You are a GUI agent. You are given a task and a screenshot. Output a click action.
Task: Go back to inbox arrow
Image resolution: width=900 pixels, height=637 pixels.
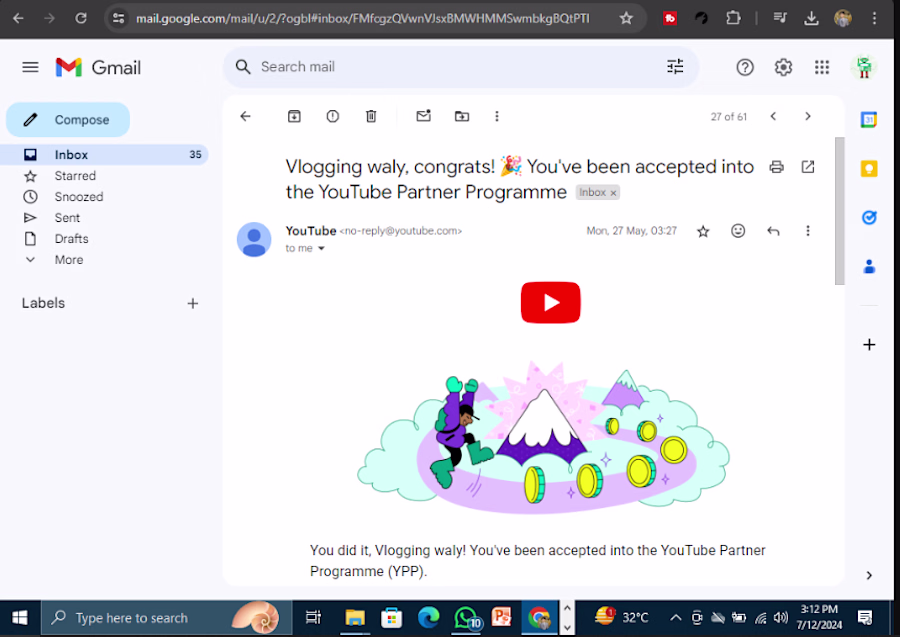click(245, 116)
